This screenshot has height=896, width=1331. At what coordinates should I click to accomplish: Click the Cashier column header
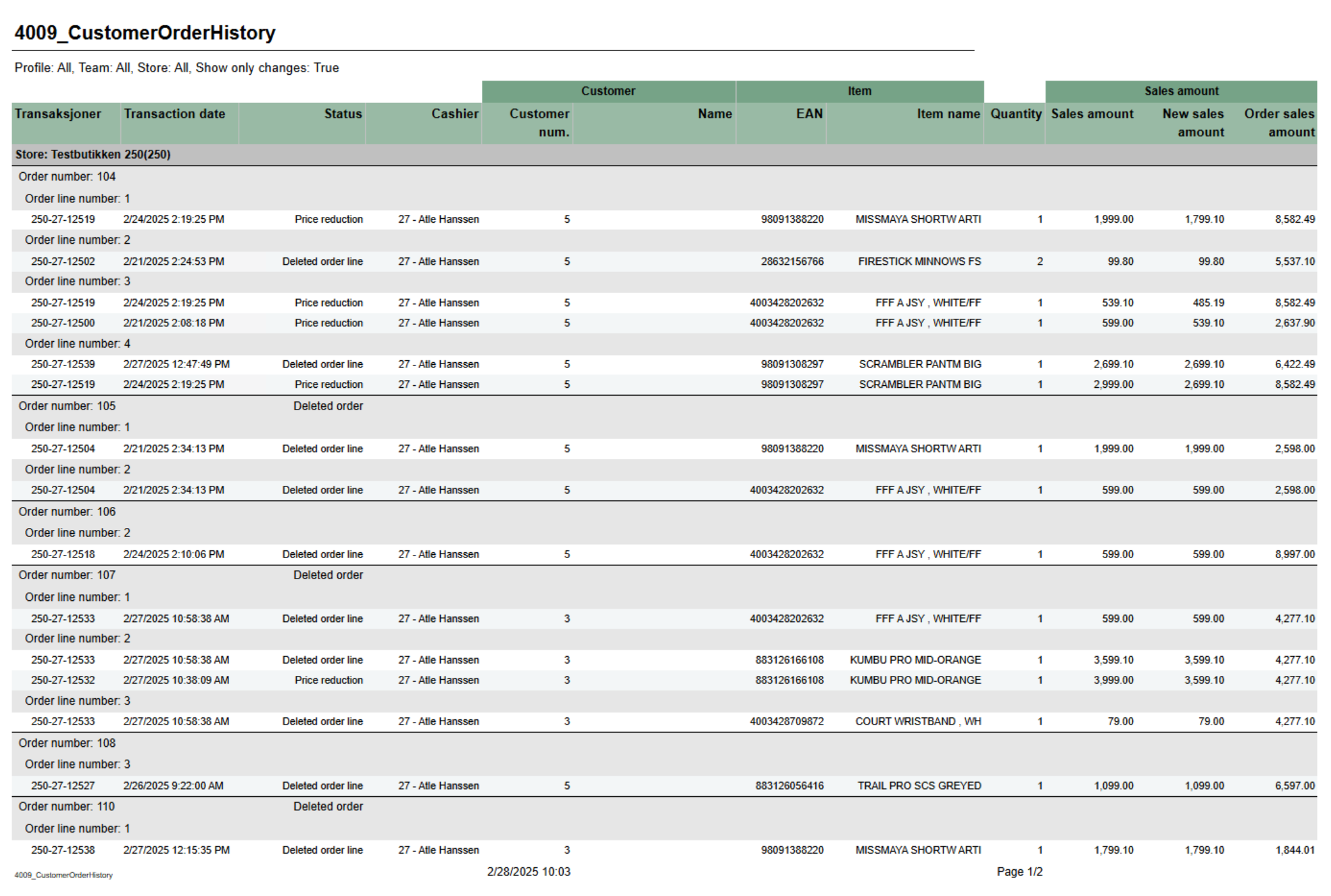pyautogui.click(x=454, y=114)
